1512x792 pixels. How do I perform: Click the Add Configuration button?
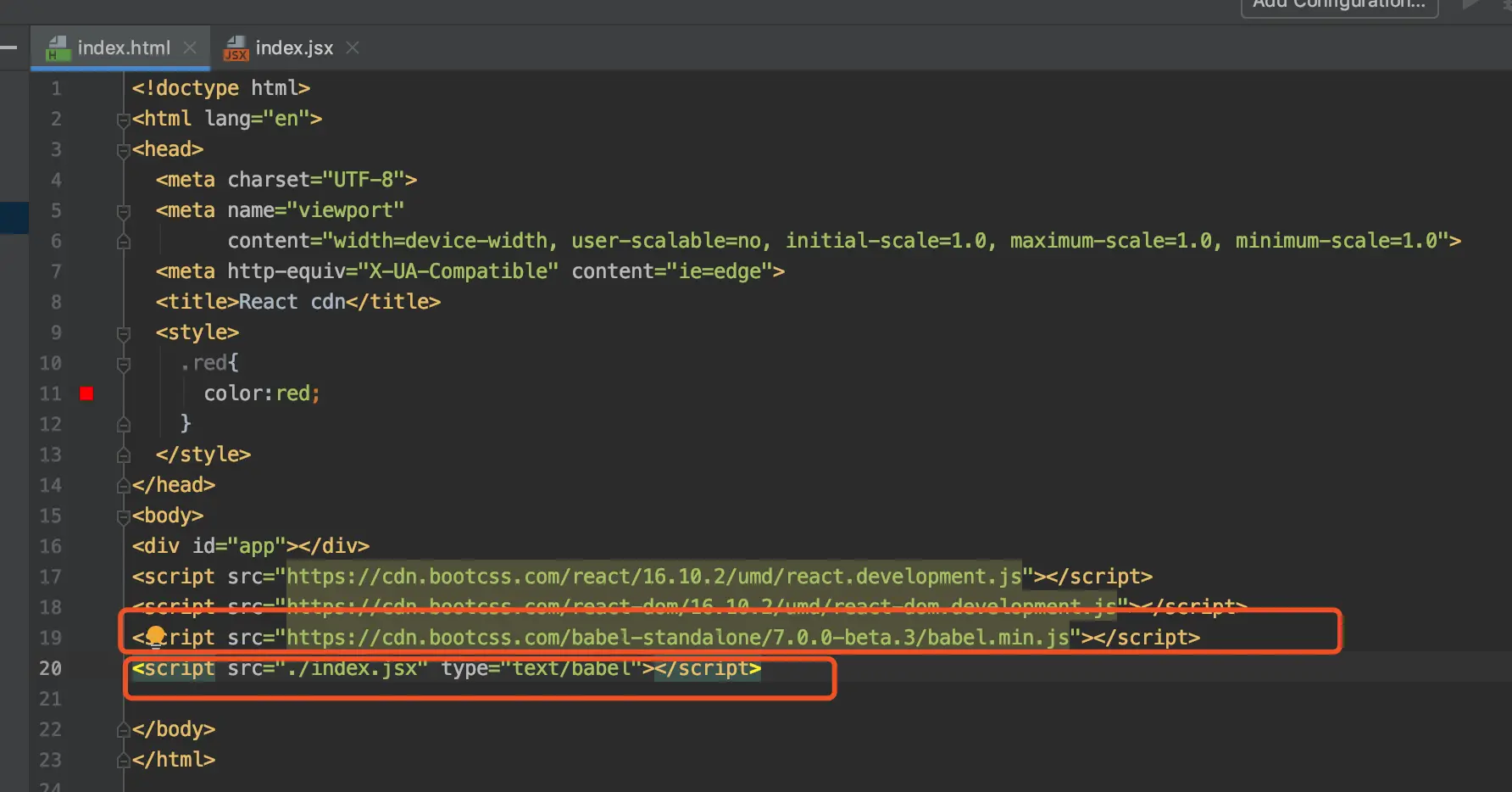1339,5
